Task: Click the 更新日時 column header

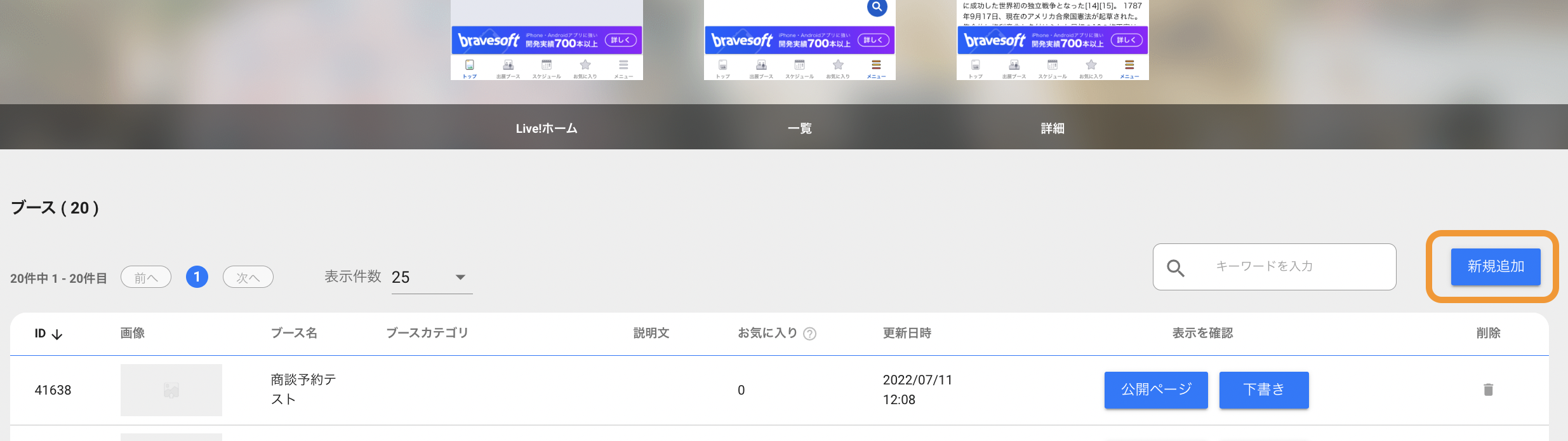Action: click(907, 333)
